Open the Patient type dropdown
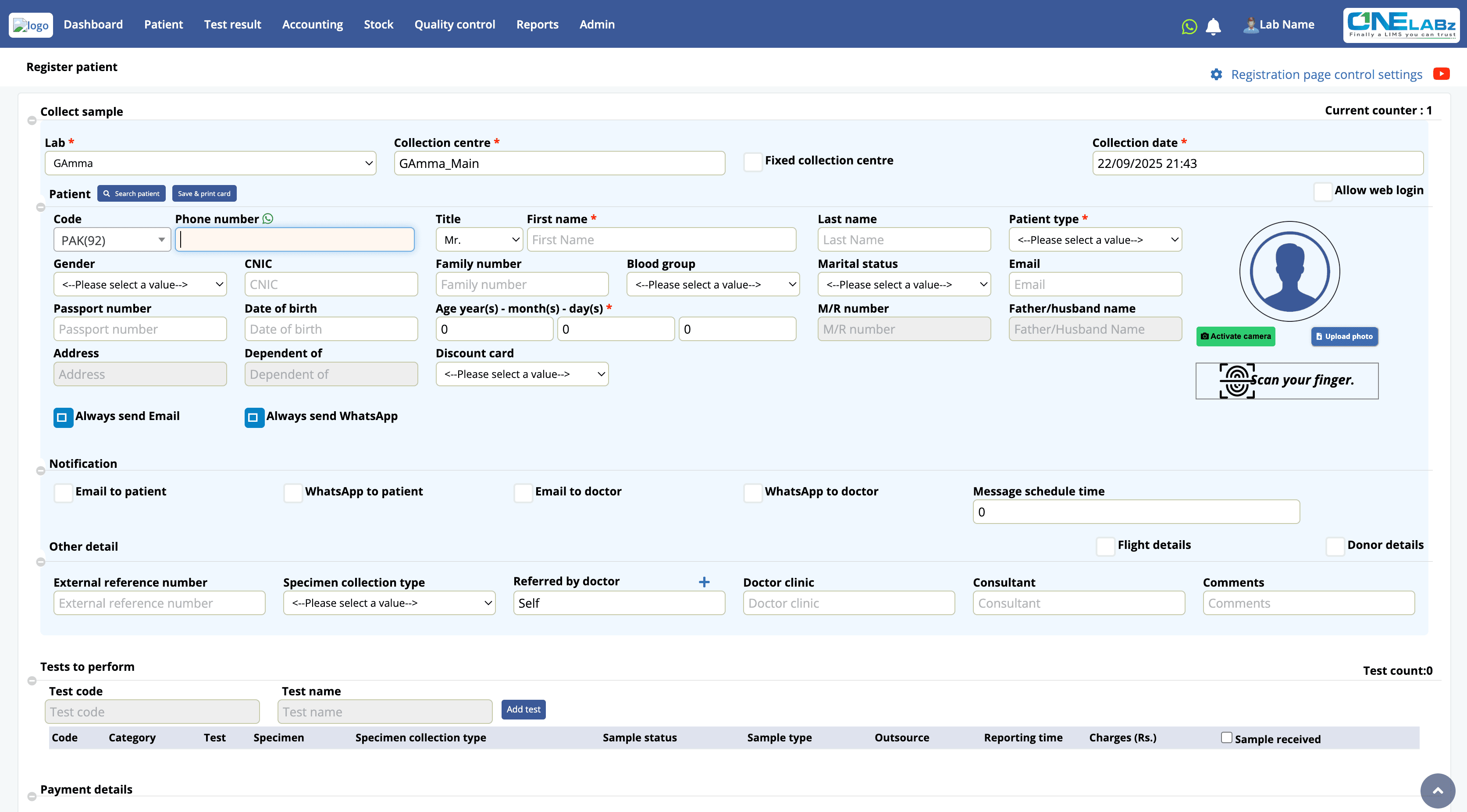Viewport: 1467px width, 812px height. coord(1095,240)
